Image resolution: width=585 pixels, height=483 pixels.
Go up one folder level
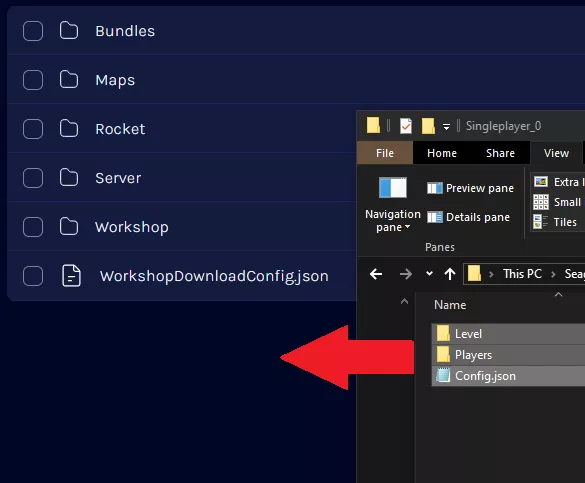[x=450, y=274]
